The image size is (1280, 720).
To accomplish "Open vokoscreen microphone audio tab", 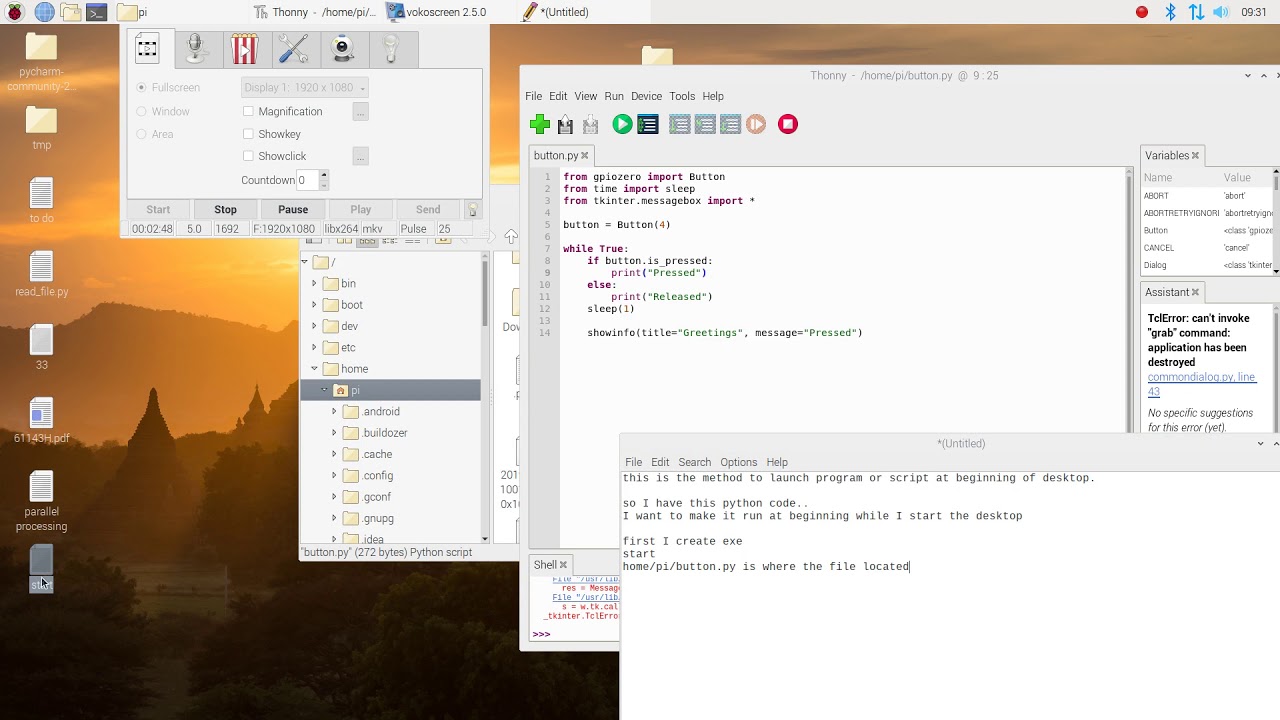I will (196, 49).
